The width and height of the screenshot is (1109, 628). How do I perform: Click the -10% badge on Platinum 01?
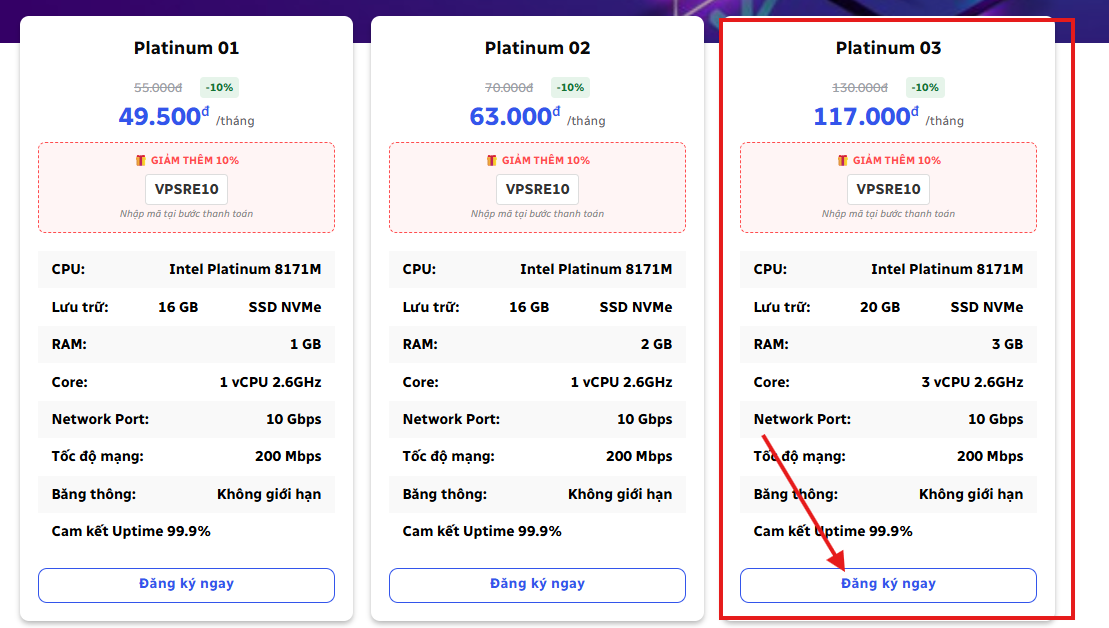[x=218, y=87]
